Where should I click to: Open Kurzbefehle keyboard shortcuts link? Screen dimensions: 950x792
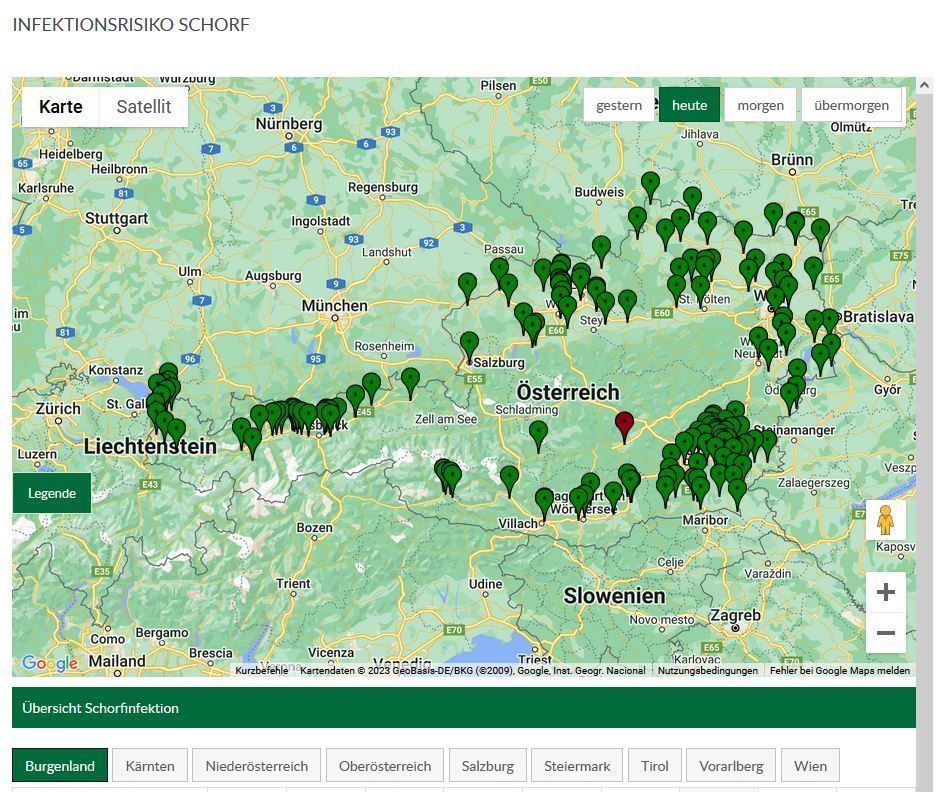[262, 670]
